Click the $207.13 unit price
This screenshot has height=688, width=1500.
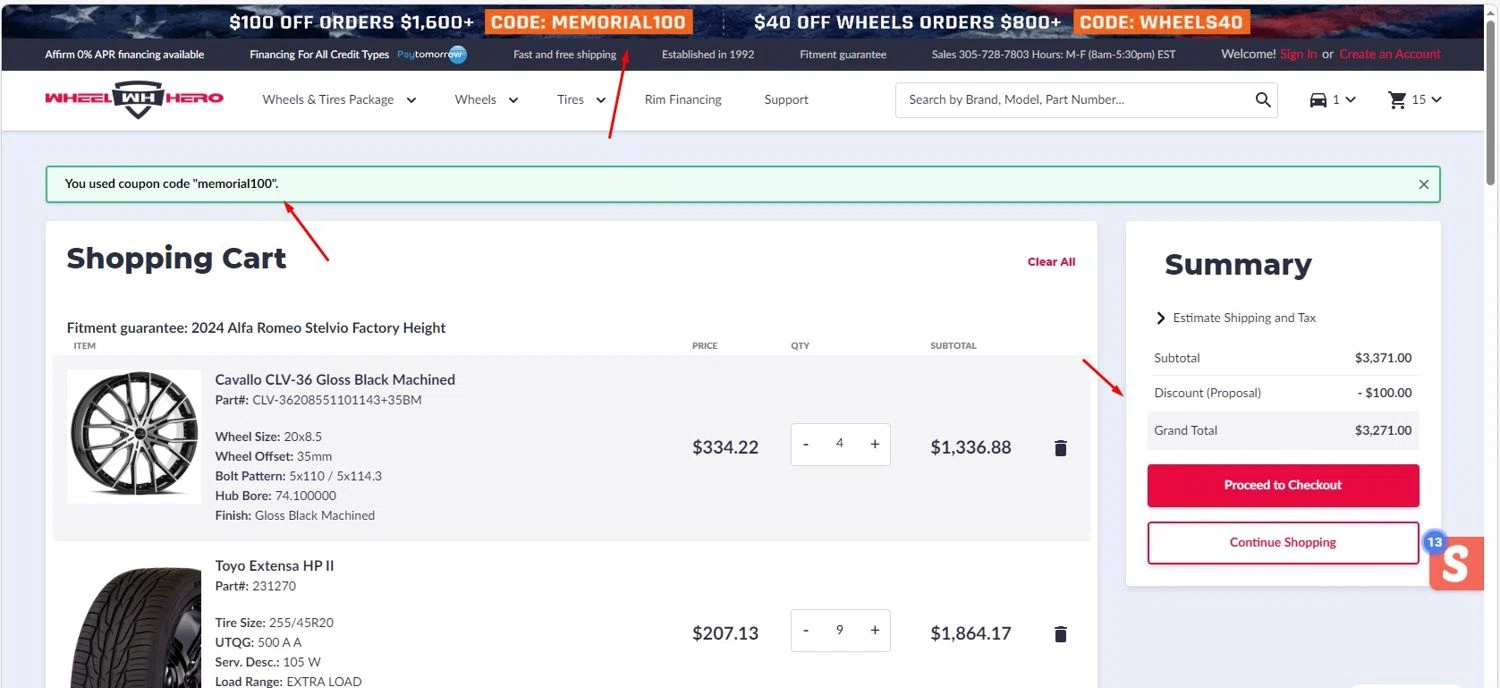[725, 634]
